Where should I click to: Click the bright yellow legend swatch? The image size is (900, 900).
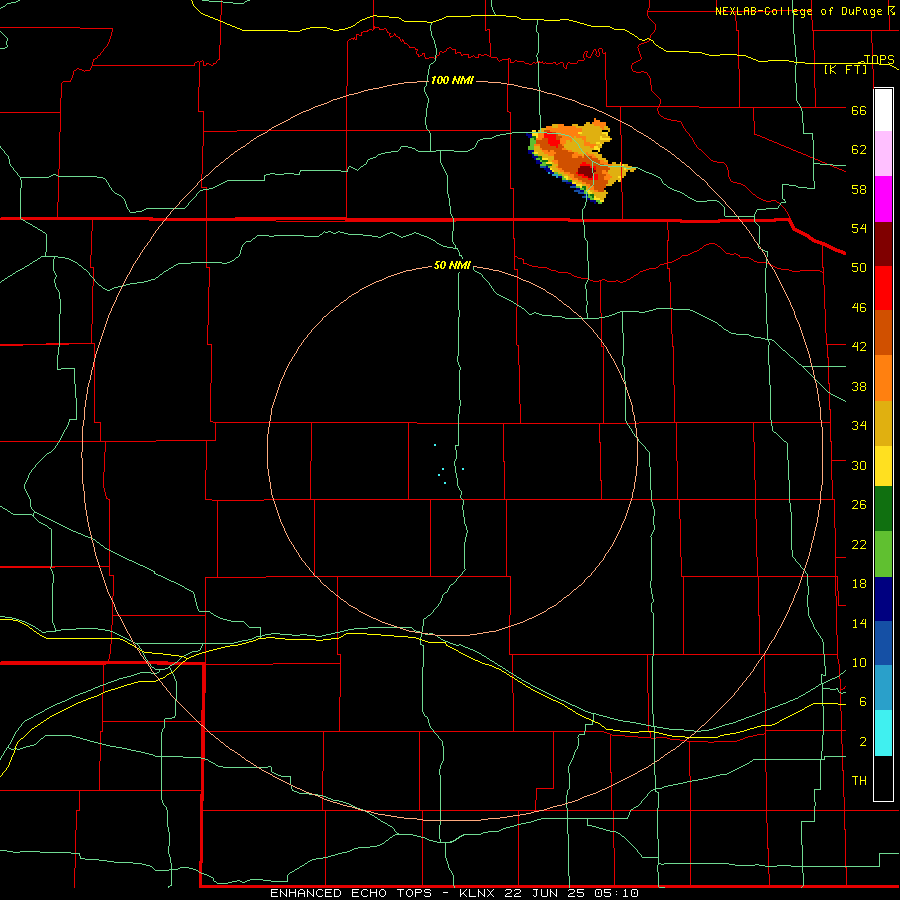point(883,466)
